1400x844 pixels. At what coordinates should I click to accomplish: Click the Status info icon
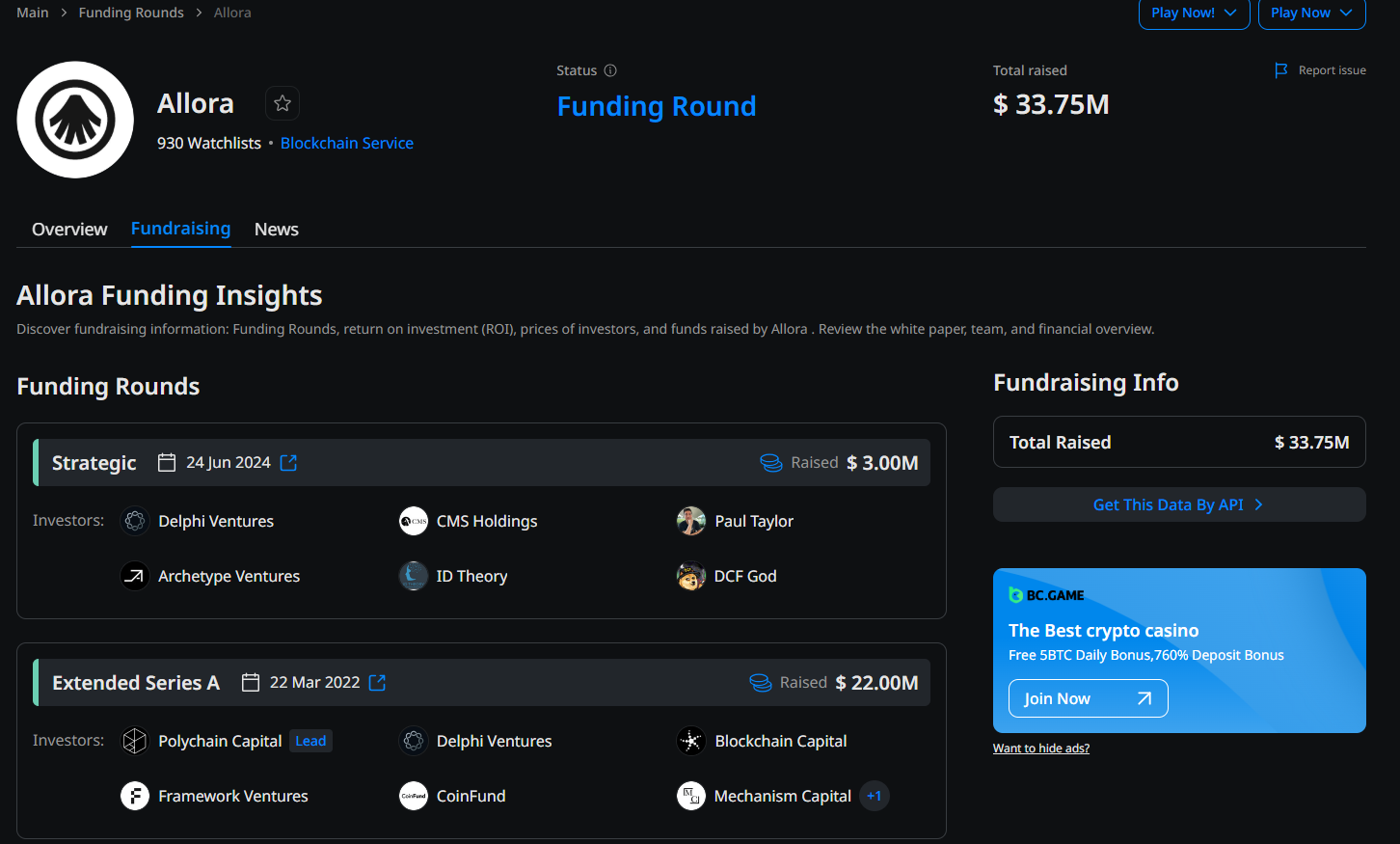pyautogui.click(x=610, y=70)
